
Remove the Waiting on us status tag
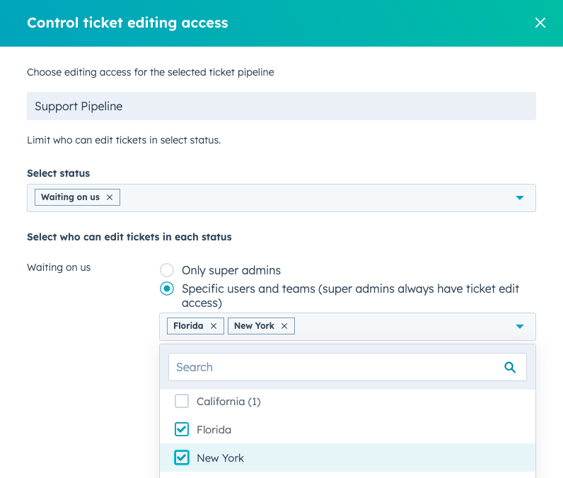tap(110, 197)
